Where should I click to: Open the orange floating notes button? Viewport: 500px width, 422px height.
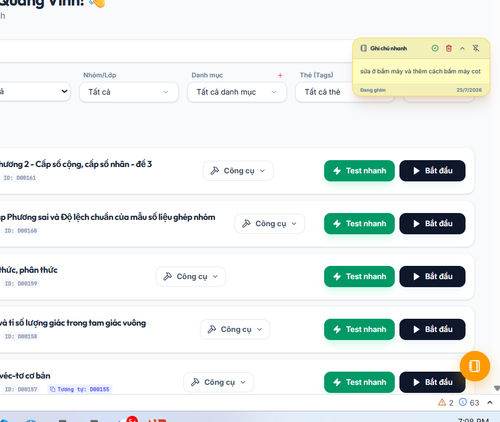(x=475, y=366)
